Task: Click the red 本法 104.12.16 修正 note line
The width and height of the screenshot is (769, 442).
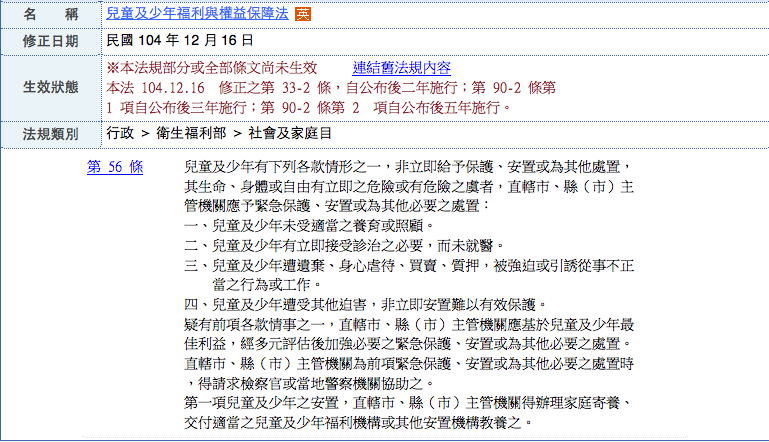Action: point(330,87)
